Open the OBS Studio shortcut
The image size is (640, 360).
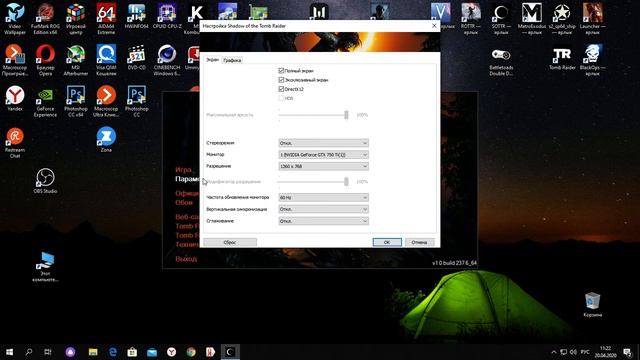(45, 180)
